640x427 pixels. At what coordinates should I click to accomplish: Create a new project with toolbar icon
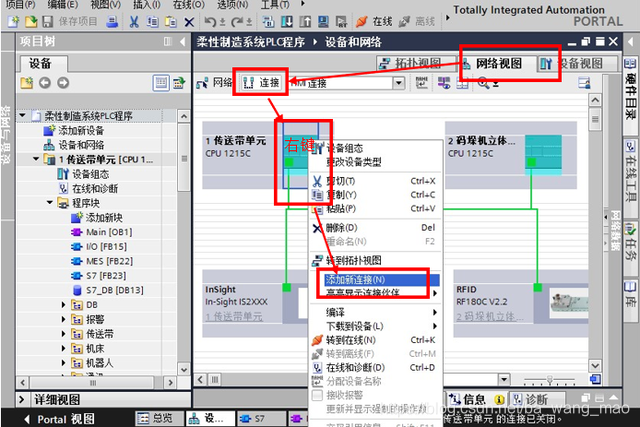click(13, 21)
